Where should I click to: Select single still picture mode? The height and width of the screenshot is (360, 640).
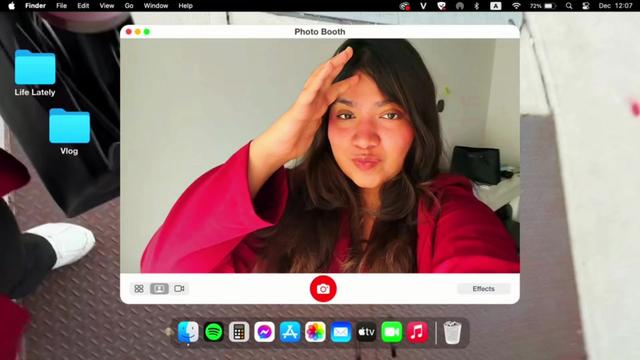click(159, 289)
